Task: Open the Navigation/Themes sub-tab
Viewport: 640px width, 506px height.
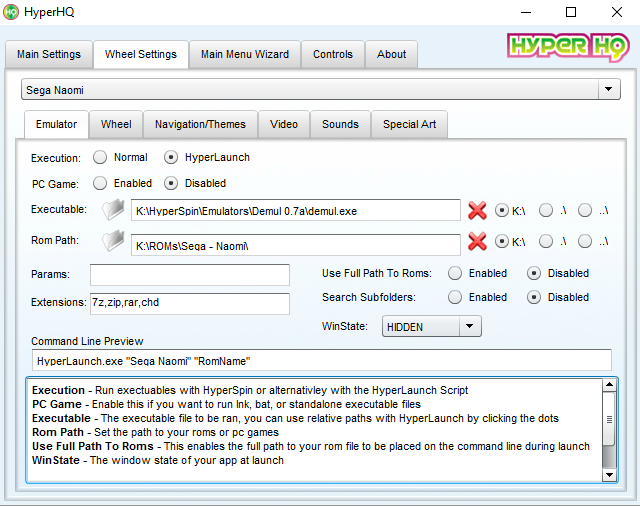Action: (200, 124)
